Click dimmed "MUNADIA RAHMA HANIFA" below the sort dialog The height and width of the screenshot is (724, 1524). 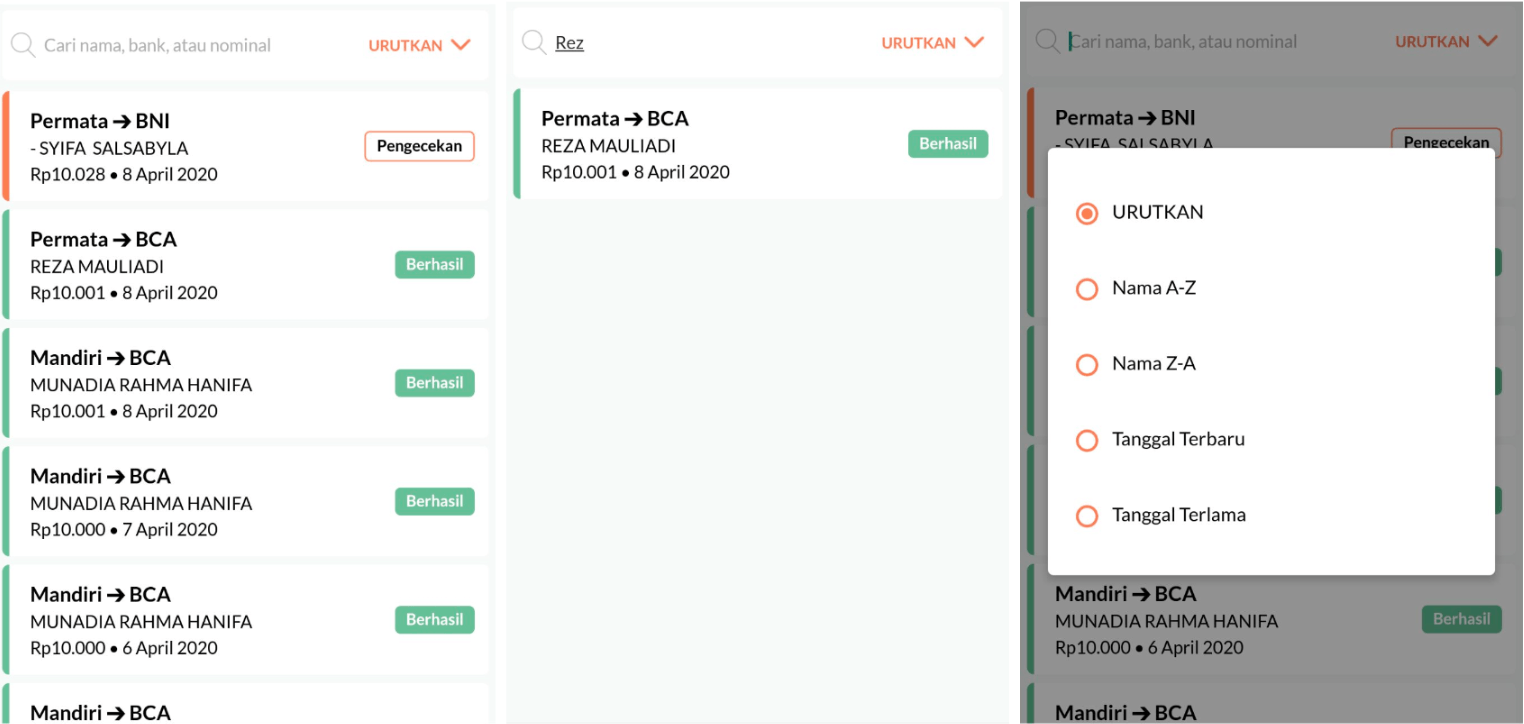point(1166,621)
